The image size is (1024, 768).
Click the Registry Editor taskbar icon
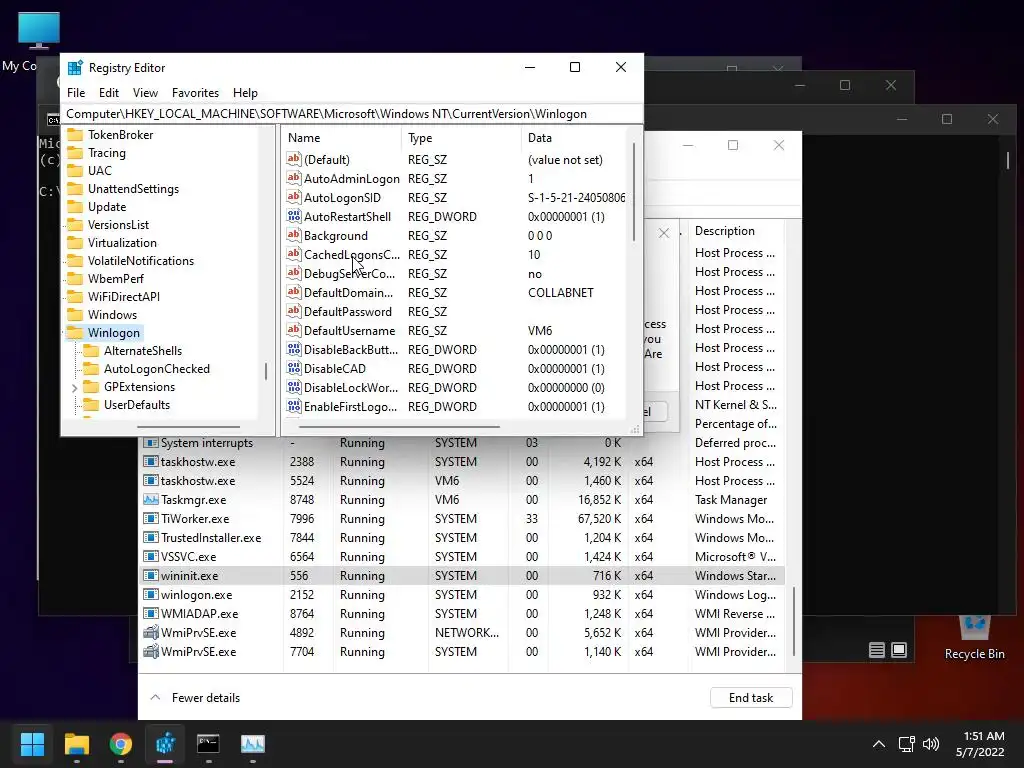click(x=165, y=744)
